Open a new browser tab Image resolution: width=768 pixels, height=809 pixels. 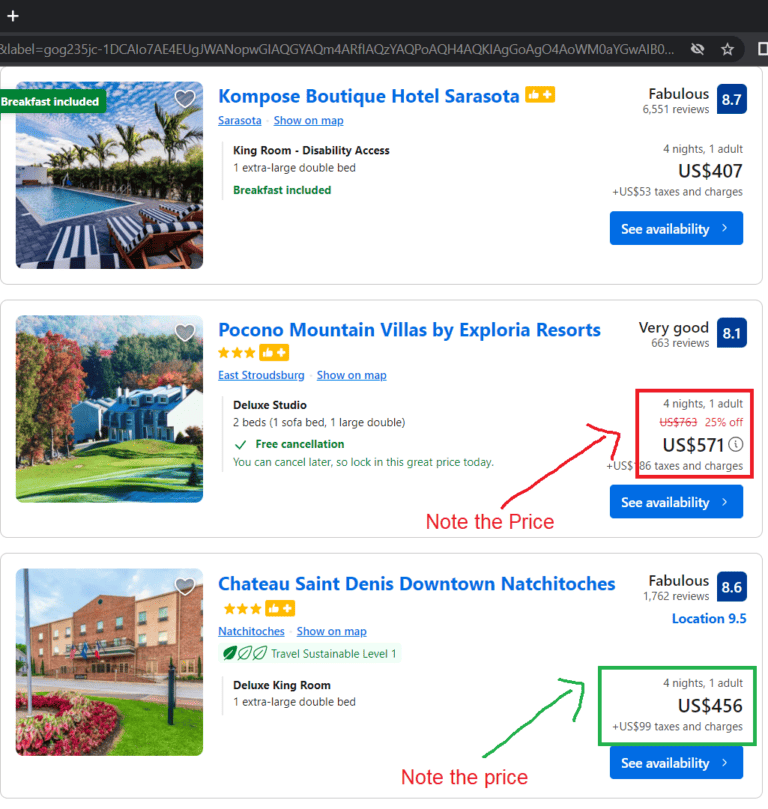pyautogui.click(x=13, y=16)
